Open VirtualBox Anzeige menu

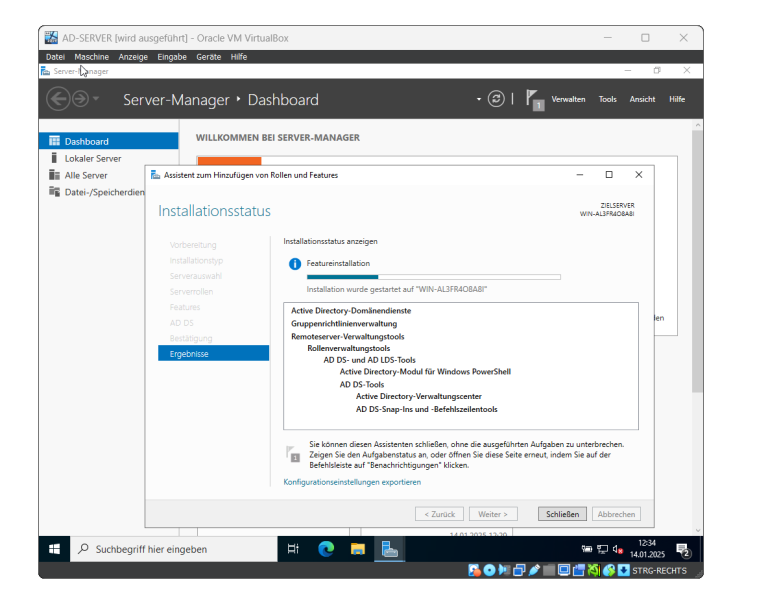click(x=133, y=57)
